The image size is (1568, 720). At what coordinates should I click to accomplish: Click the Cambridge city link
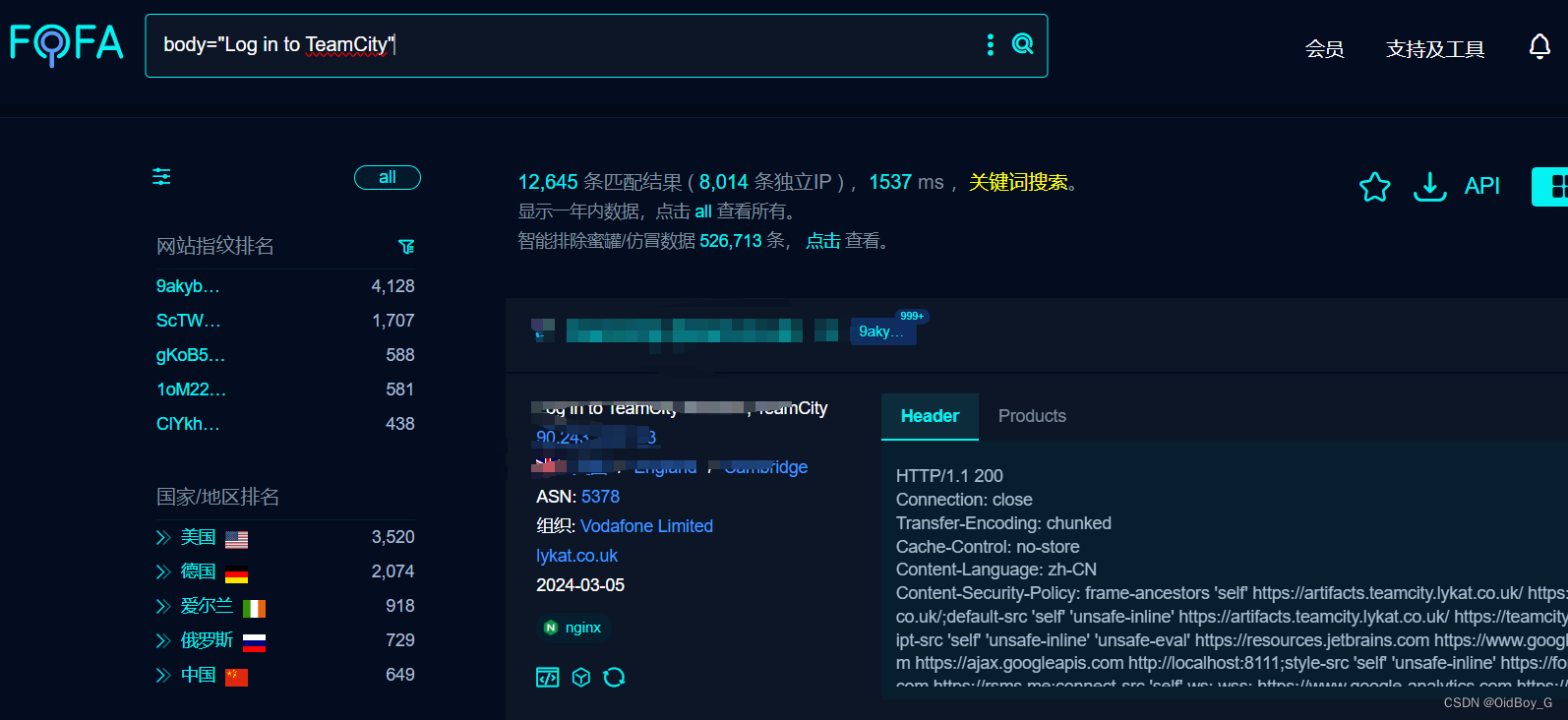tap(765, 467)
